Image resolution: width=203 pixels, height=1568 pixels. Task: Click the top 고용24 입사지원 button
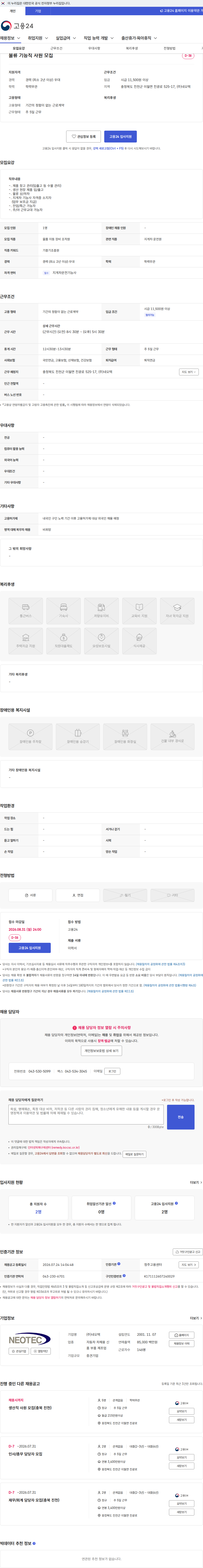click(120, 136)
